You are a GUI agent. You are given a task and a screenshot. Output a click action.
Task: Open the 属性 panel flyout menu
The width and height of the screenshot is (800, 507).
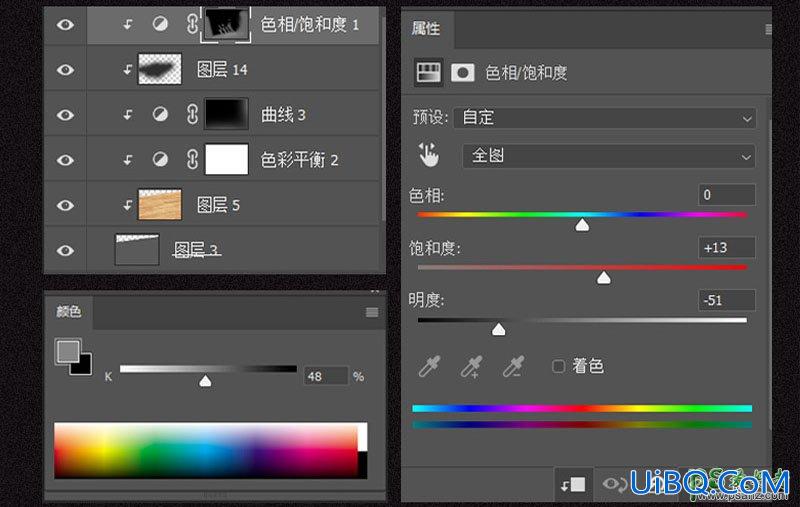(x=768, y=30)
